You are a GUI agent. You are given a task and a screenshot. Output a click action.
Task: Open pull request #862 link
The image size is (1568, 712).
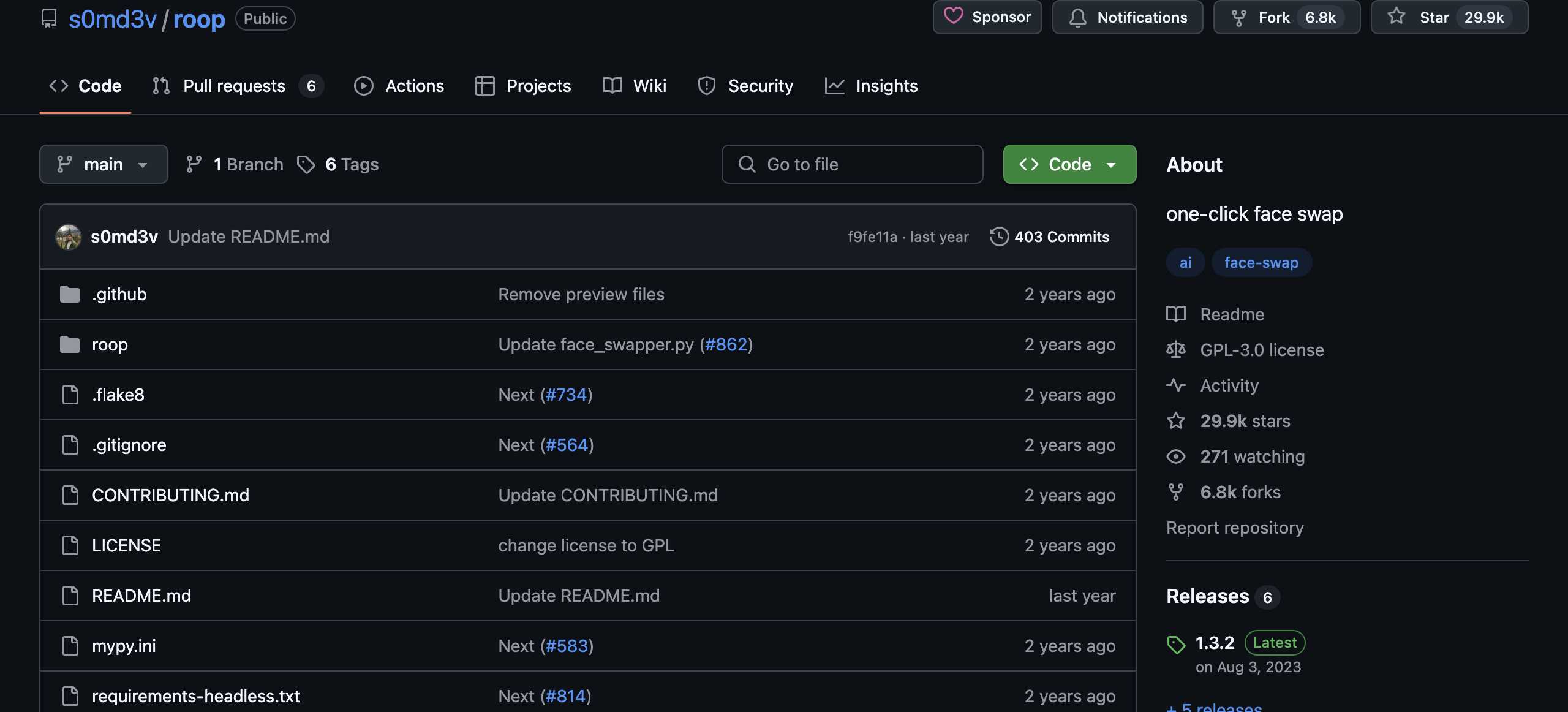(726, 344)
